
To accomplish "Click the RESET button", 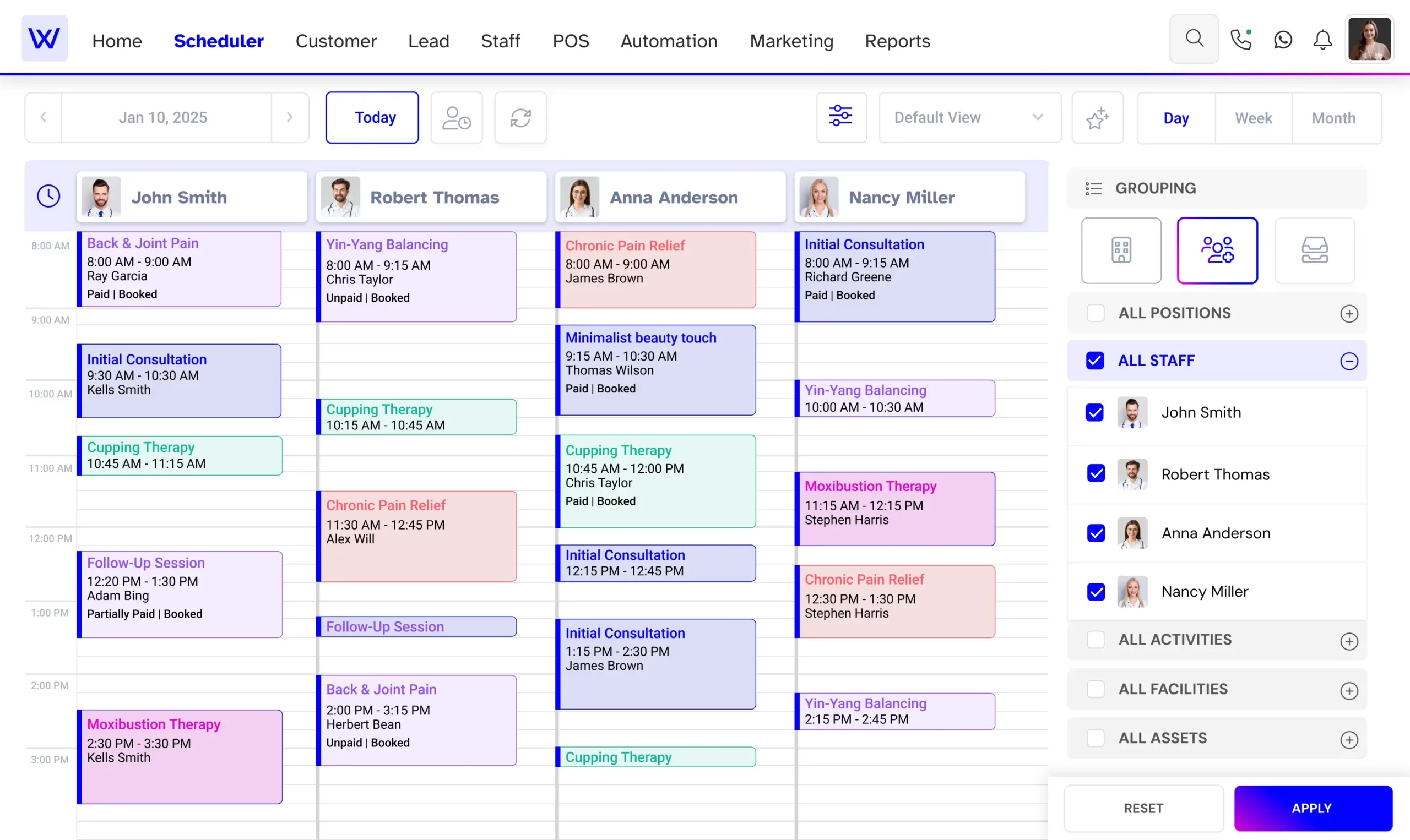I will [x=1143, y=808].
